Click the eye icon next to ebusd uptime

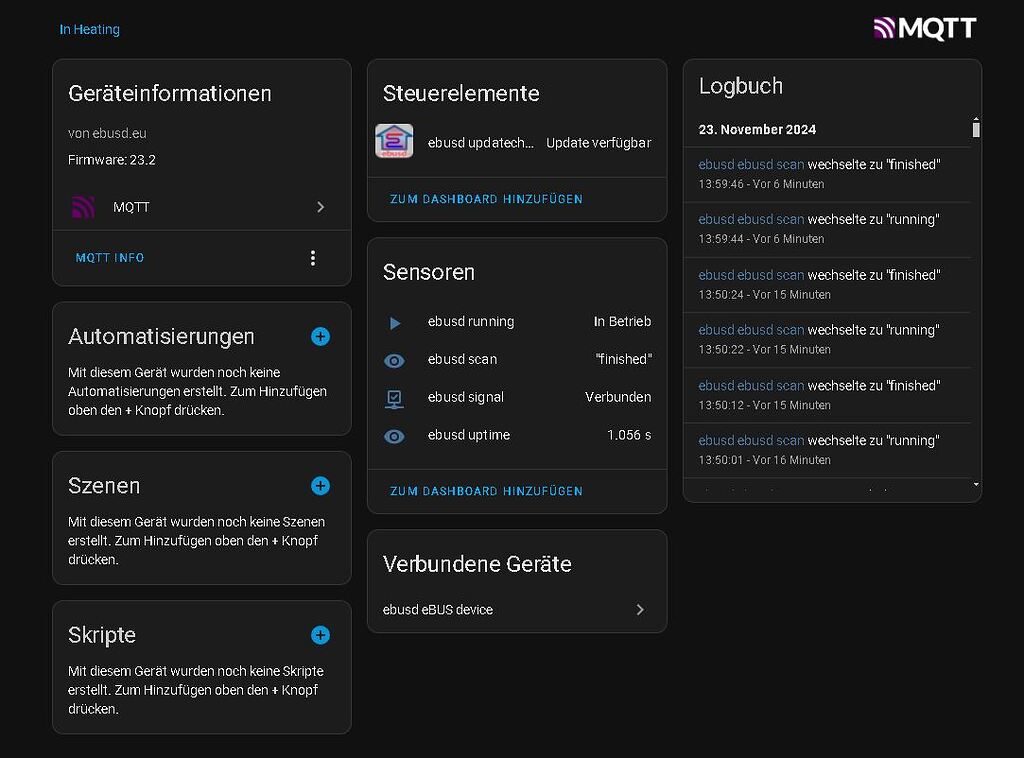pyautogui.click(x=394, y=435)
